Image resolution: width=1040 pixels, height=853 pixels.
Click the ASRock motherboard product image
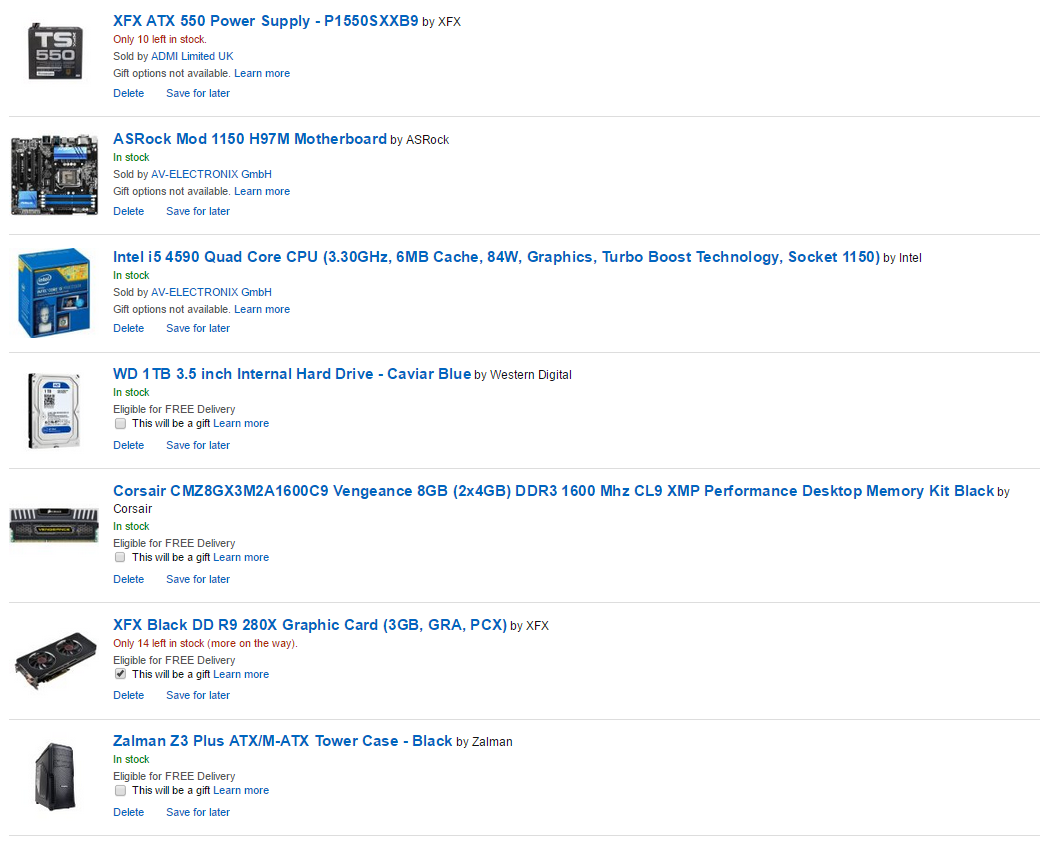54,175
